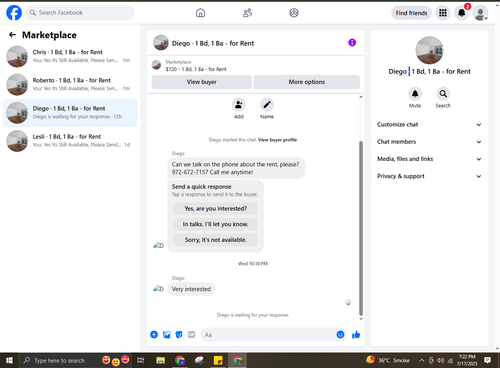Click the chat vertical scrollbar
Image resolution: width=500 pixels, height=368 pixels.
tap(361, 228)
